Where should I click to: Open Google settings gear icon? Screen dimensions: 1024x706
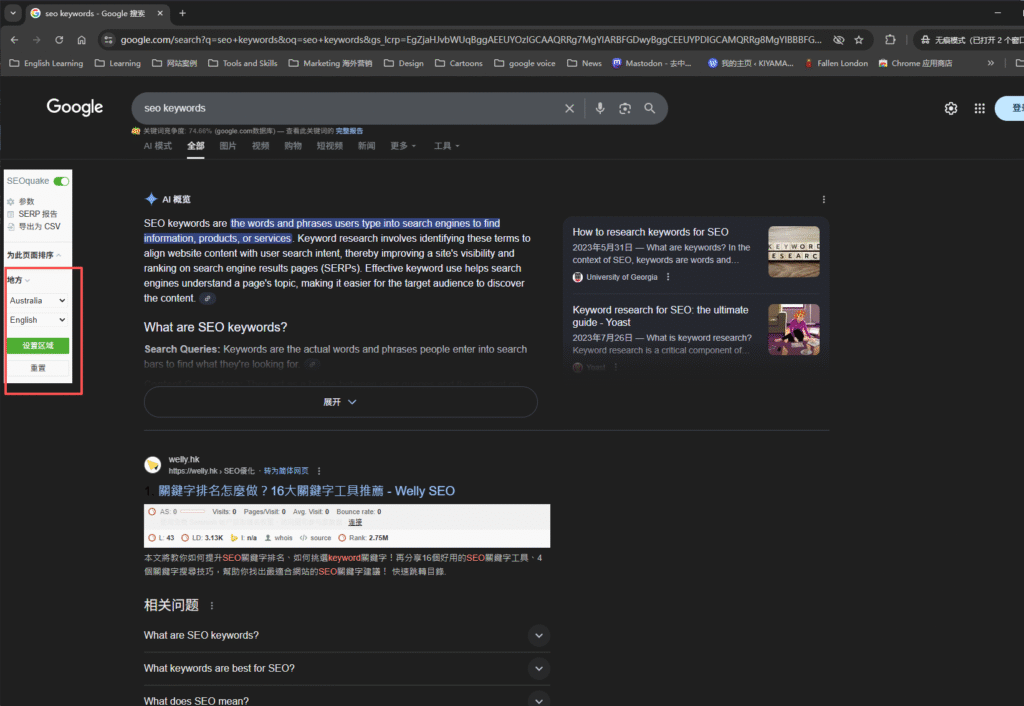point(951,108)
